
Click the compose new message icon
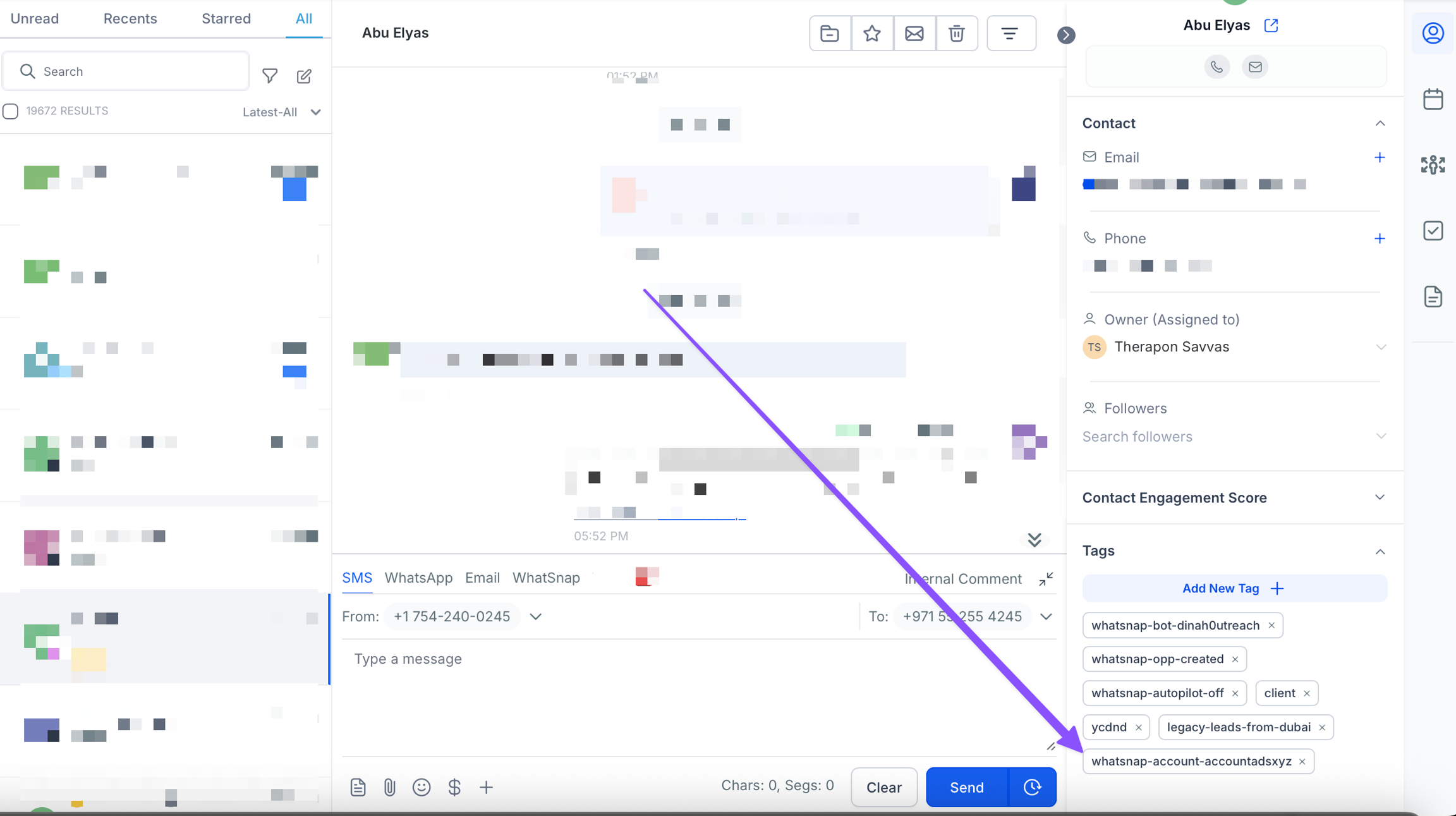(304, 76)
